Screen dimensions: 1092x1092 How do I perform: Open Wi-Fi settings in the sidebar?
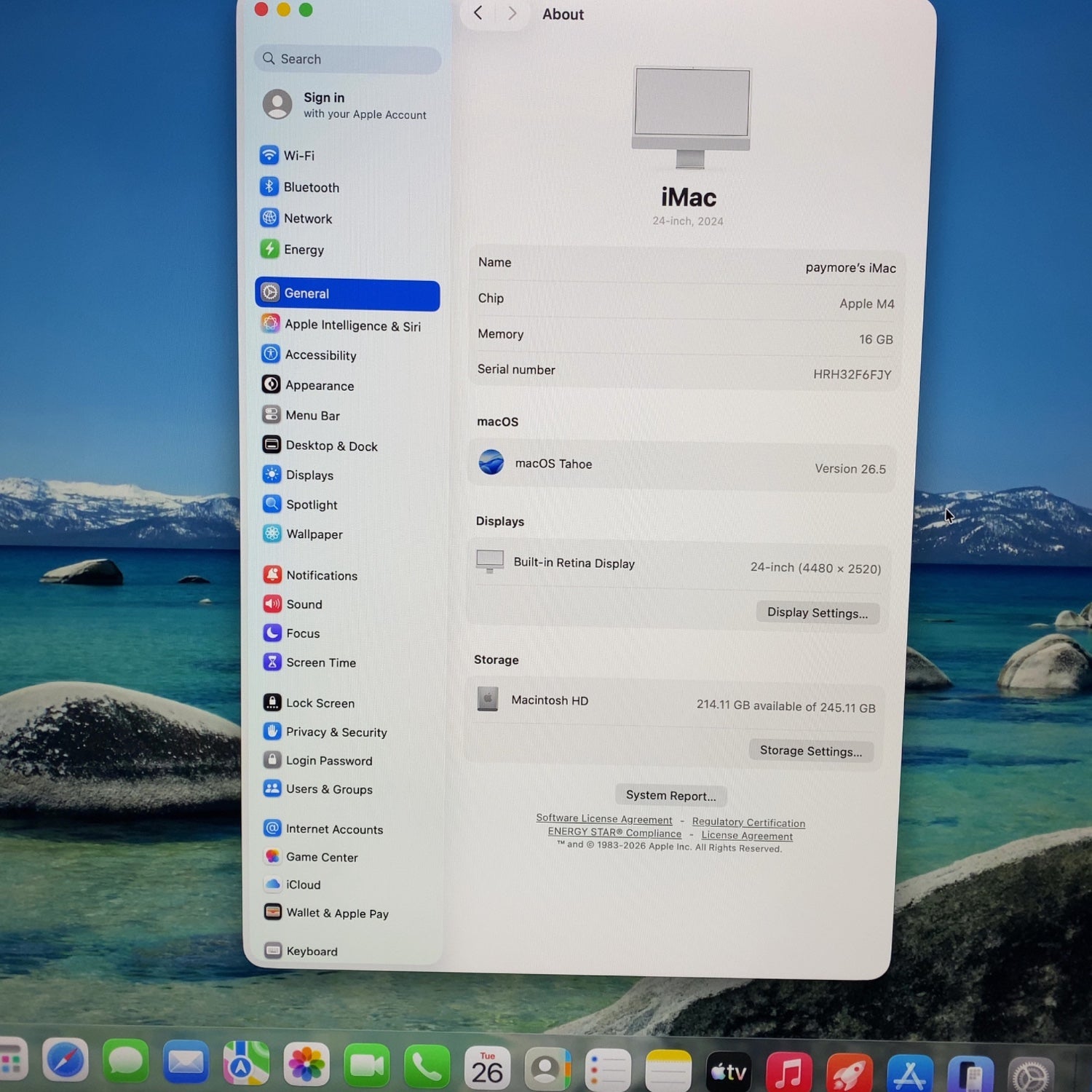(288, 155)
